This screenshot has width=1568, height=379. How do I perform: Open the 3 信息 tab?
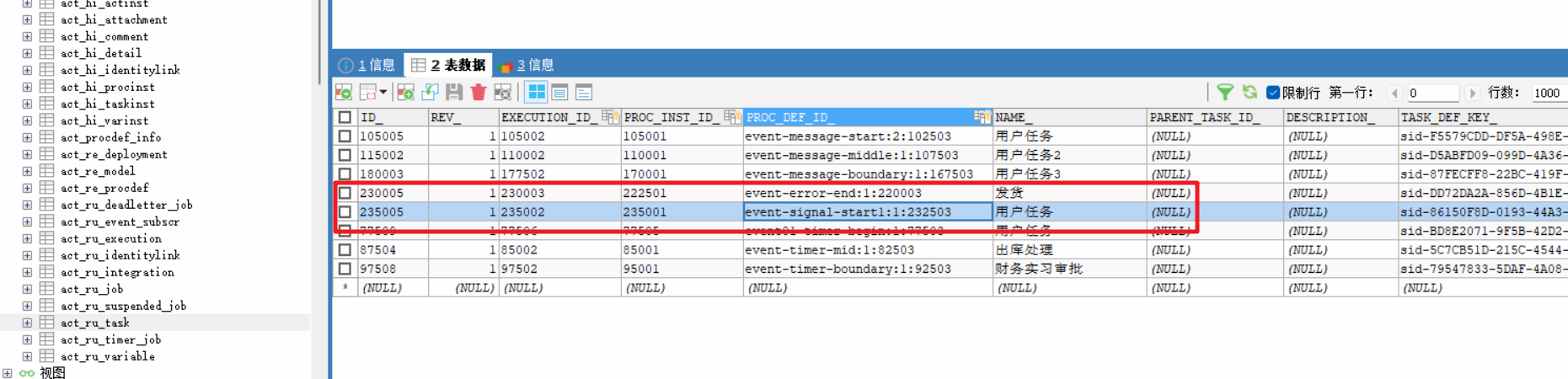click(527, 65)
